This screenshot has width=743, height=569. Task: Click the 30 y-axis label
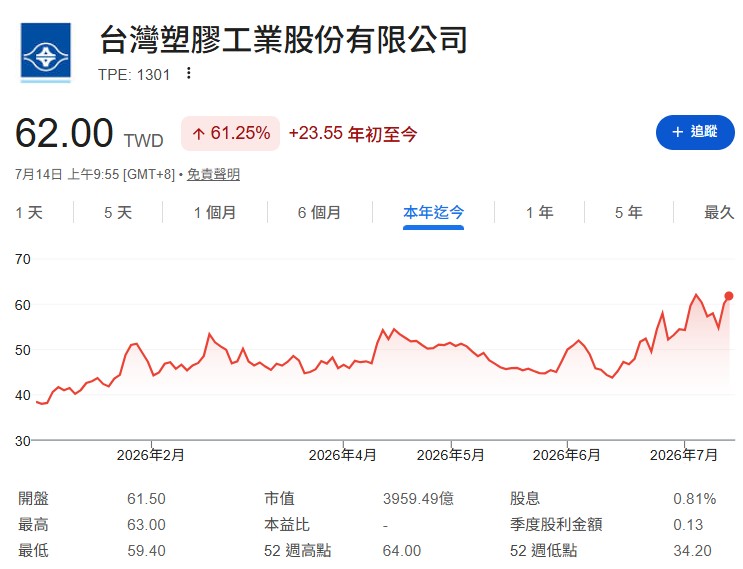pos(23,441)
